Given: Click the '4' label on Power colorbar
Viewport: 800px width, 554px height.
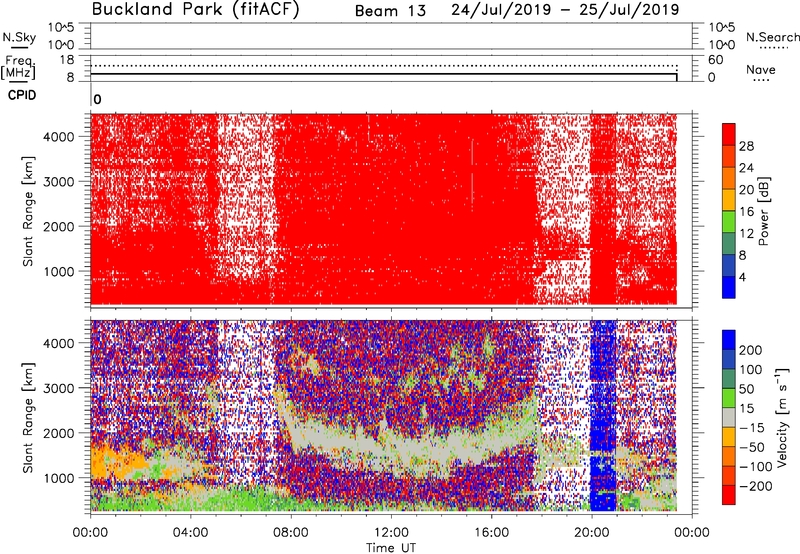Looking at the screenshot, I should point(743,278).
